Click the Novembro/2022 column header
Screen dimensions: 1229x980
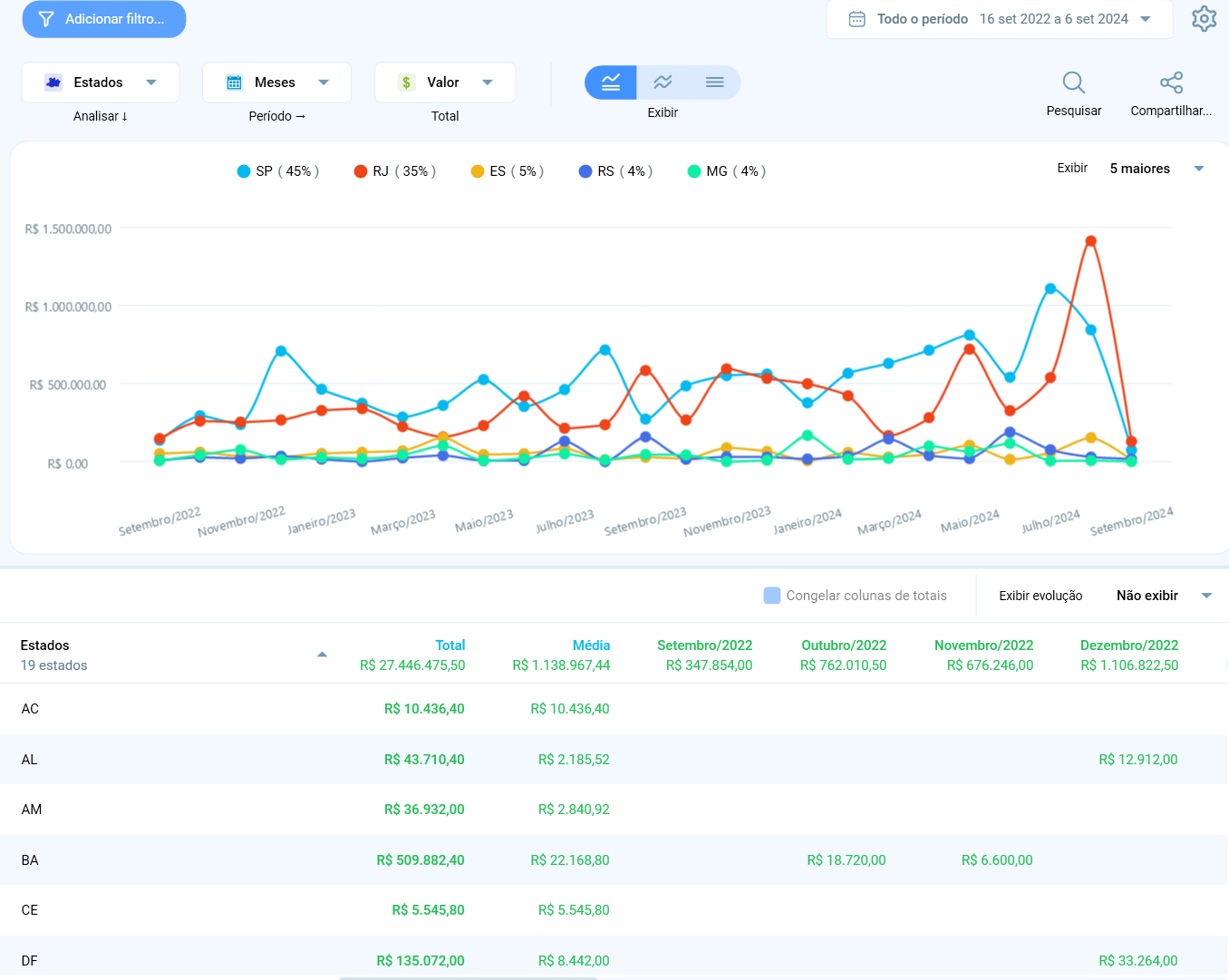coord(984,645)
